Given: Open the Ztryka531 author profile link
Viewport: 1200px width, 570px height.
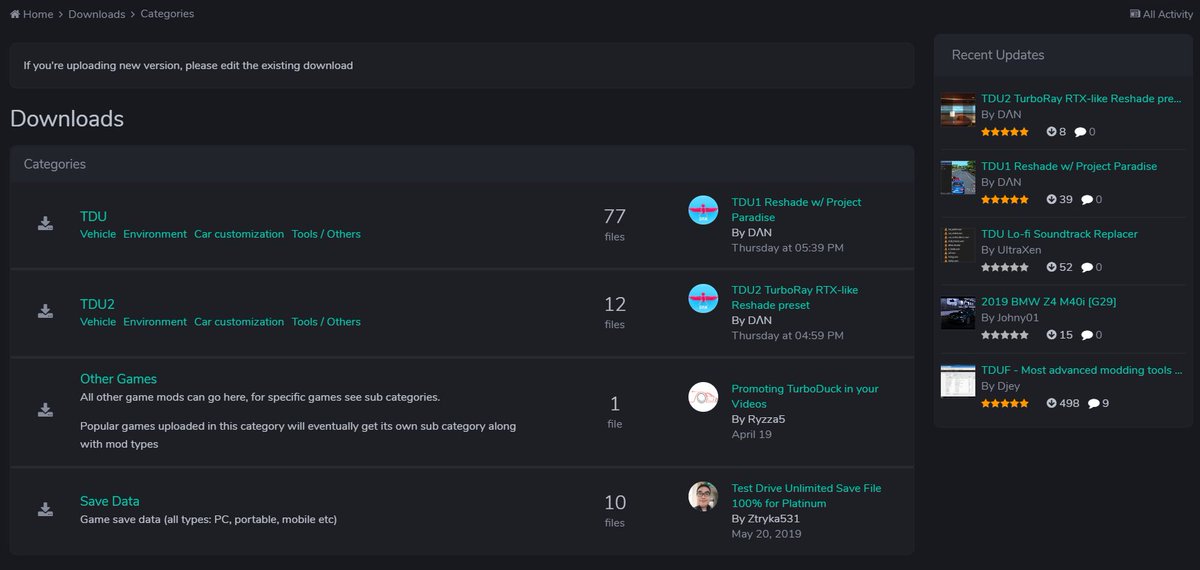Looking at the screenshot, I should (x=772, y=519).
